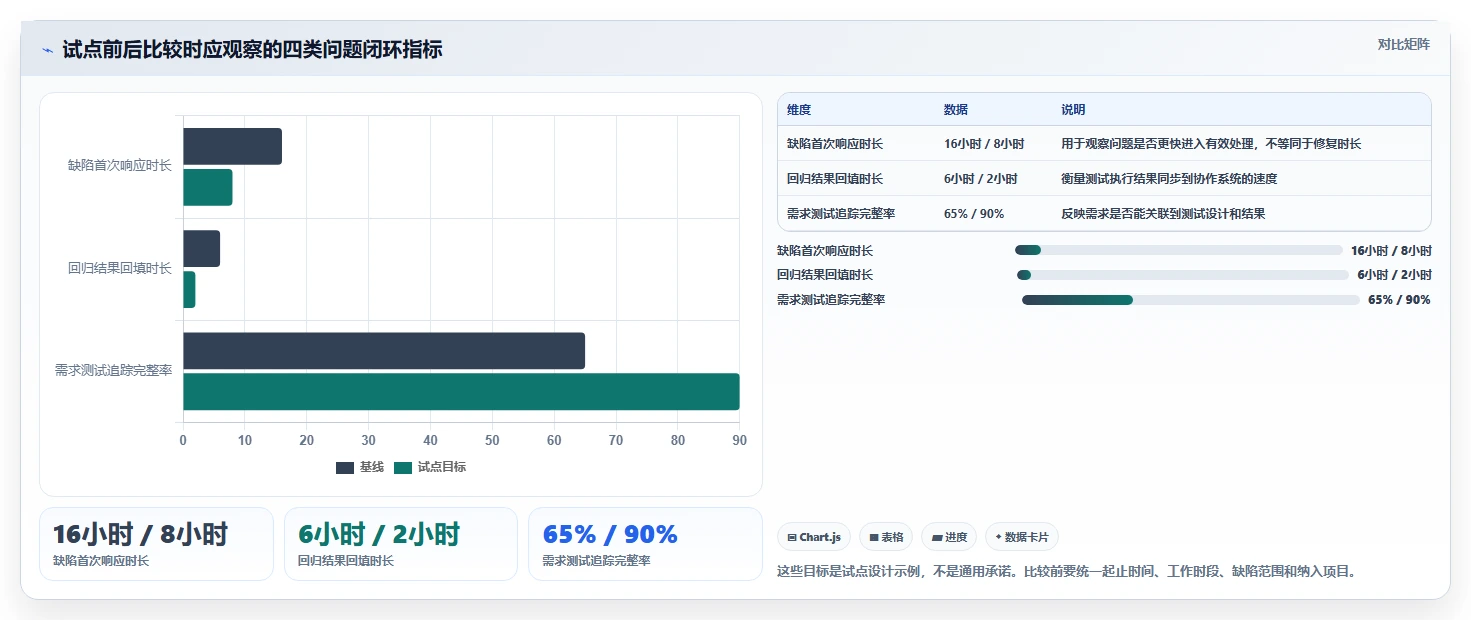Click the progress value 16小时 / 8小时

click(x=1391, y=251)
